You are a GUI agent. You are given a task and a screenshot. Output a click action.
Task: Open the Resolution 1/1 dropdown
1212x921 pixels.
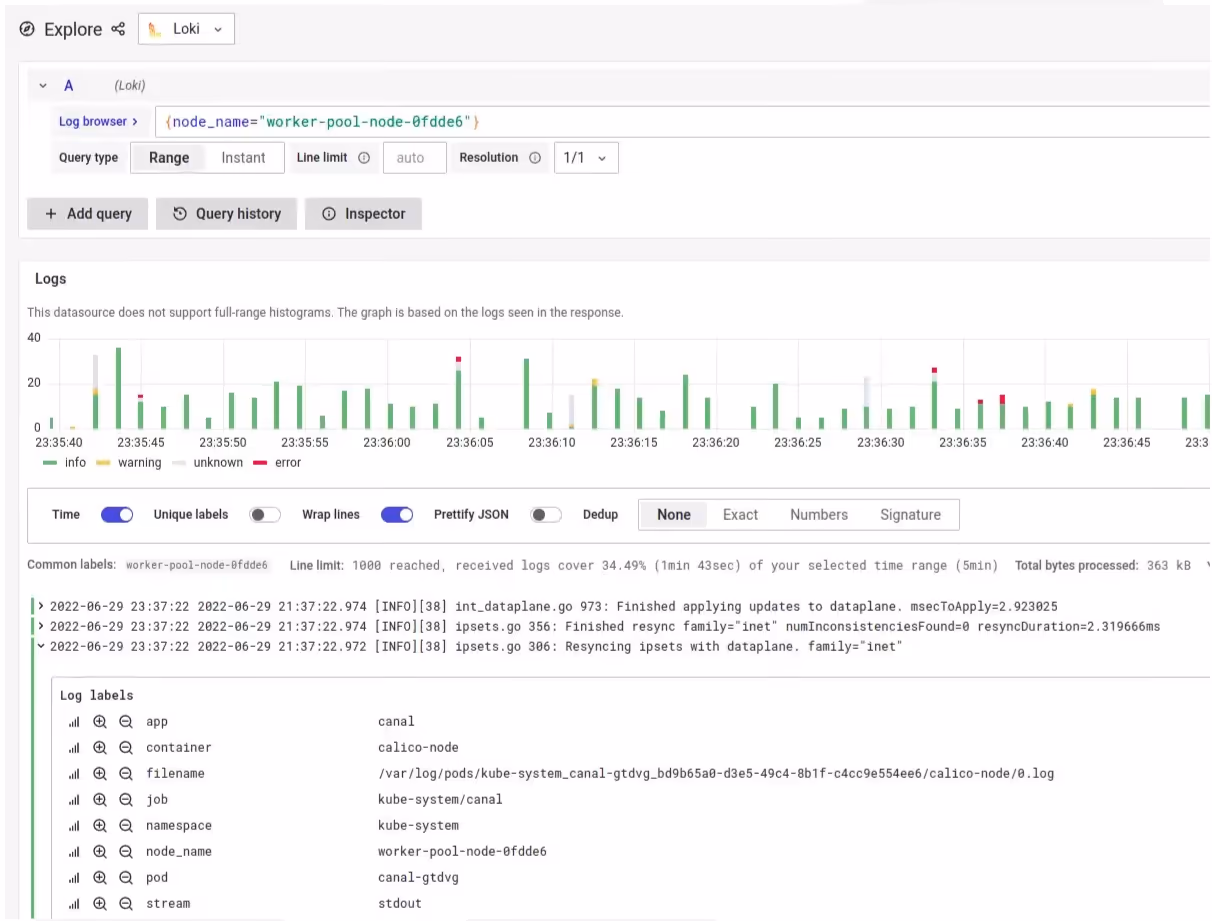[586, 158]
